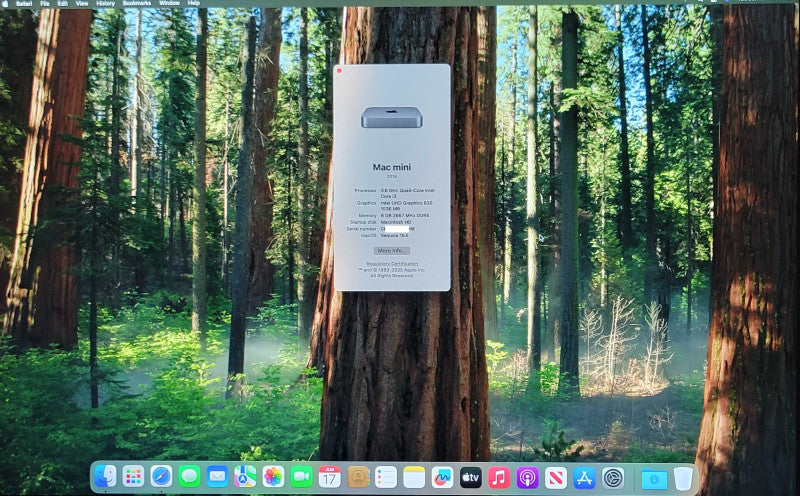Open the Regulatory Certification link
The height and width of the screenshot is (496, 800).
392,264
